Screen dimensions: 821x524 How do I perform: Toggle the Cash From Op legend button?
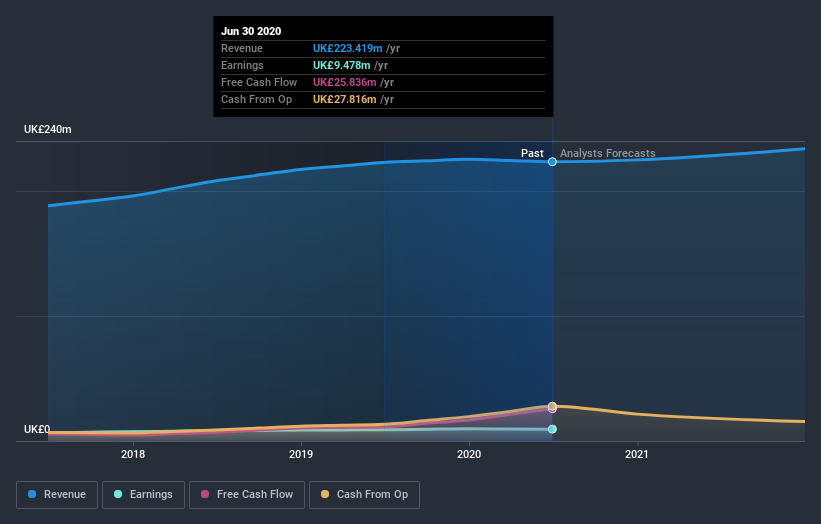(x=364, y=495)
